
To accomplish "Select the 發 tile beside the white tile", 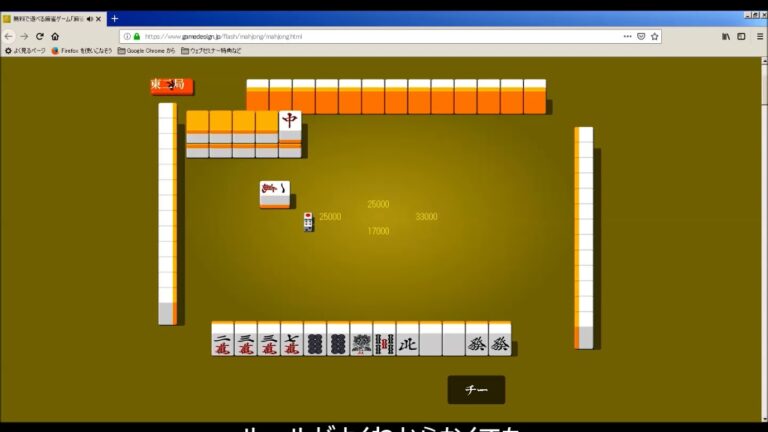I will (477, 339).
